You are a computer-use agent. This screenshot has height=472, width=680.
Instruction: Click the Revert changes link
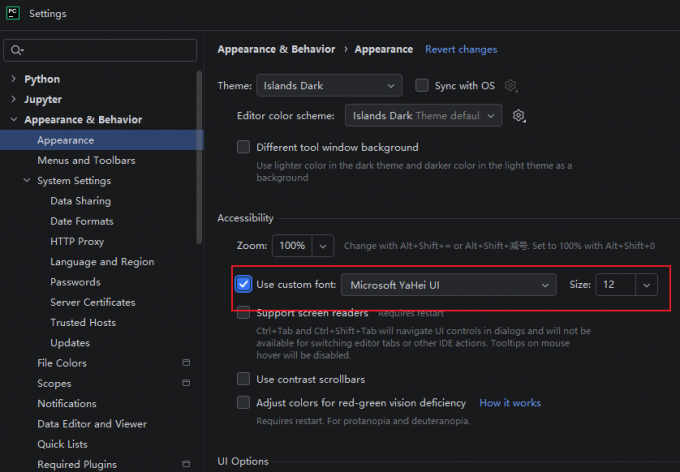pyautogui.click(x=461, y=49)
